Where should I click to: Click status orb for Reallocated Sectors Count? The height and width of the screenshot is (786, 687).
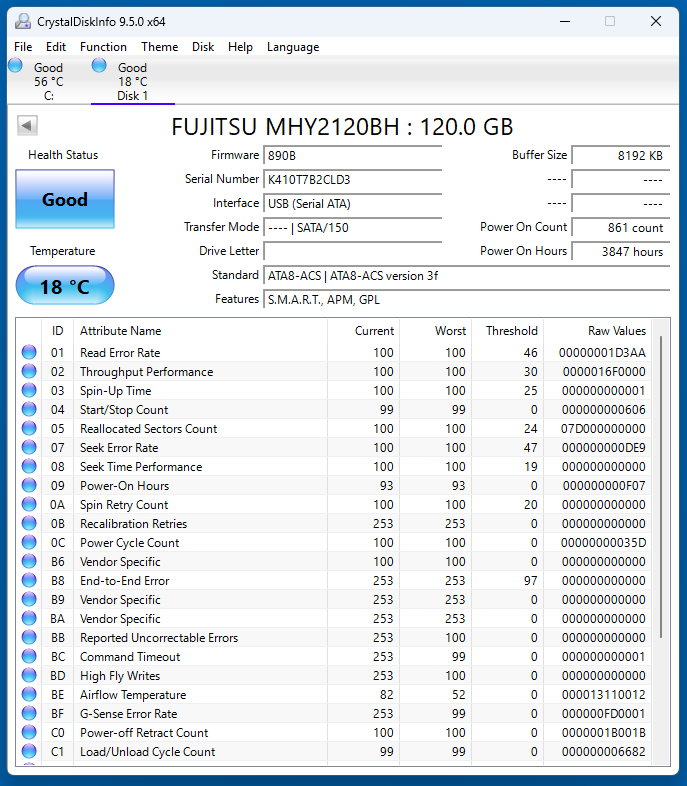(29, 429)
